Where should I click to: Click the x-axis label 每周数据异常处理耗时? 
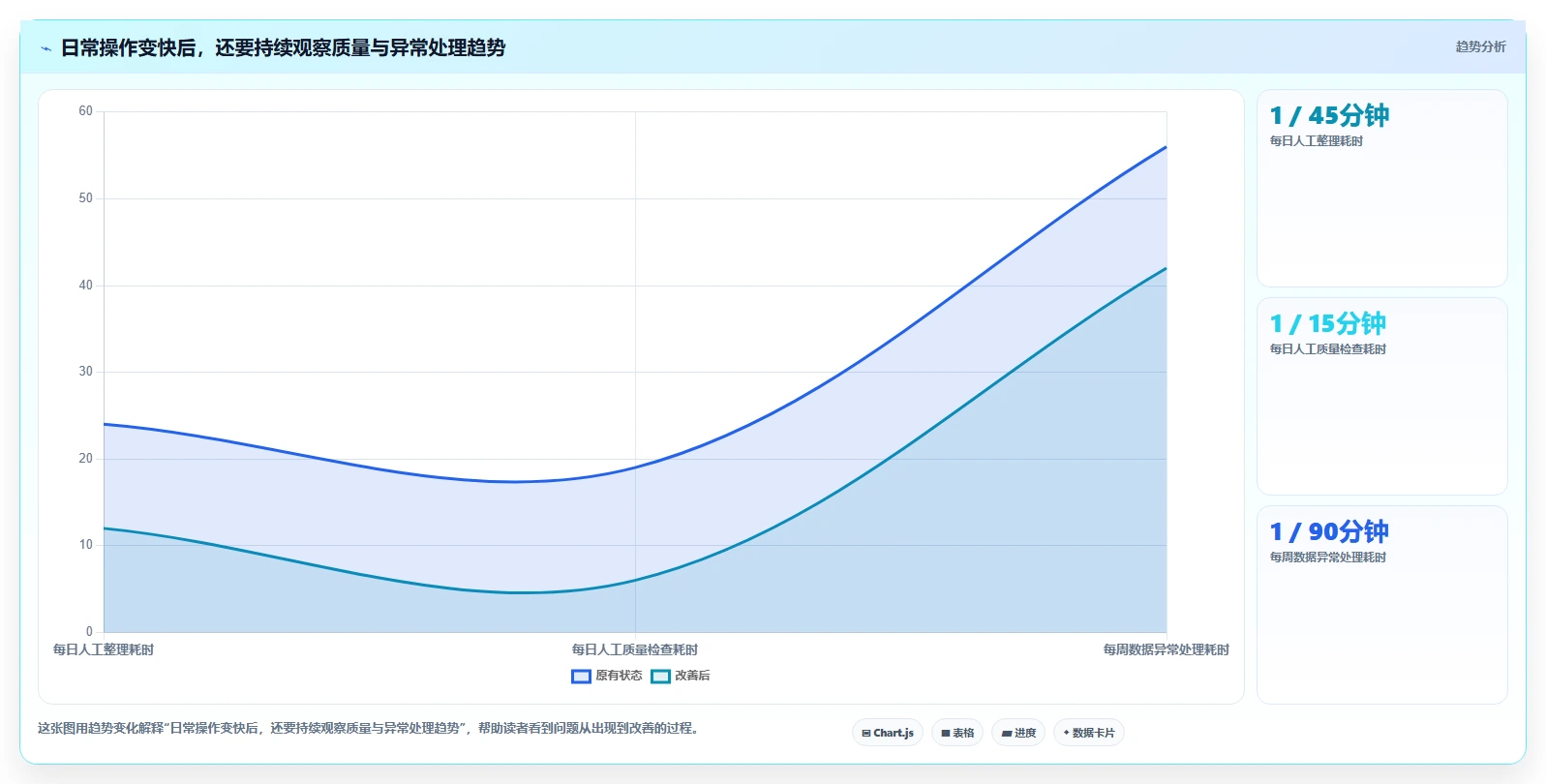1167,650
